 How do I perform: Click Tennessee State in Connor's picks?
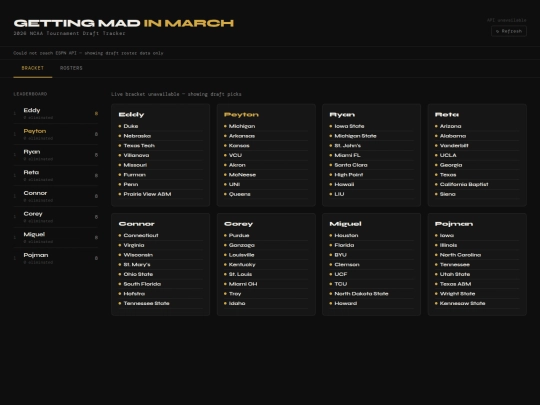coord(146,303)
